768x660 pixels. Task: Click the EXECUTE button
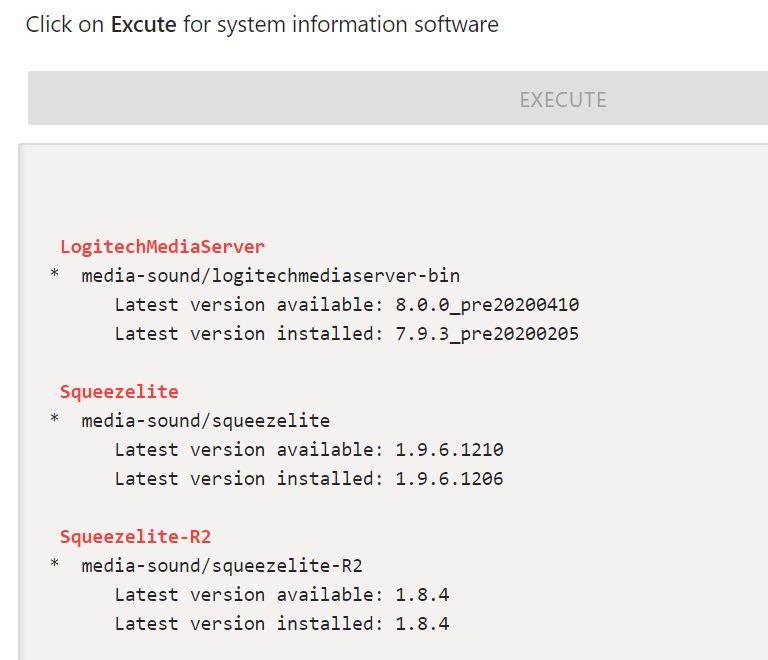[398, 98]
